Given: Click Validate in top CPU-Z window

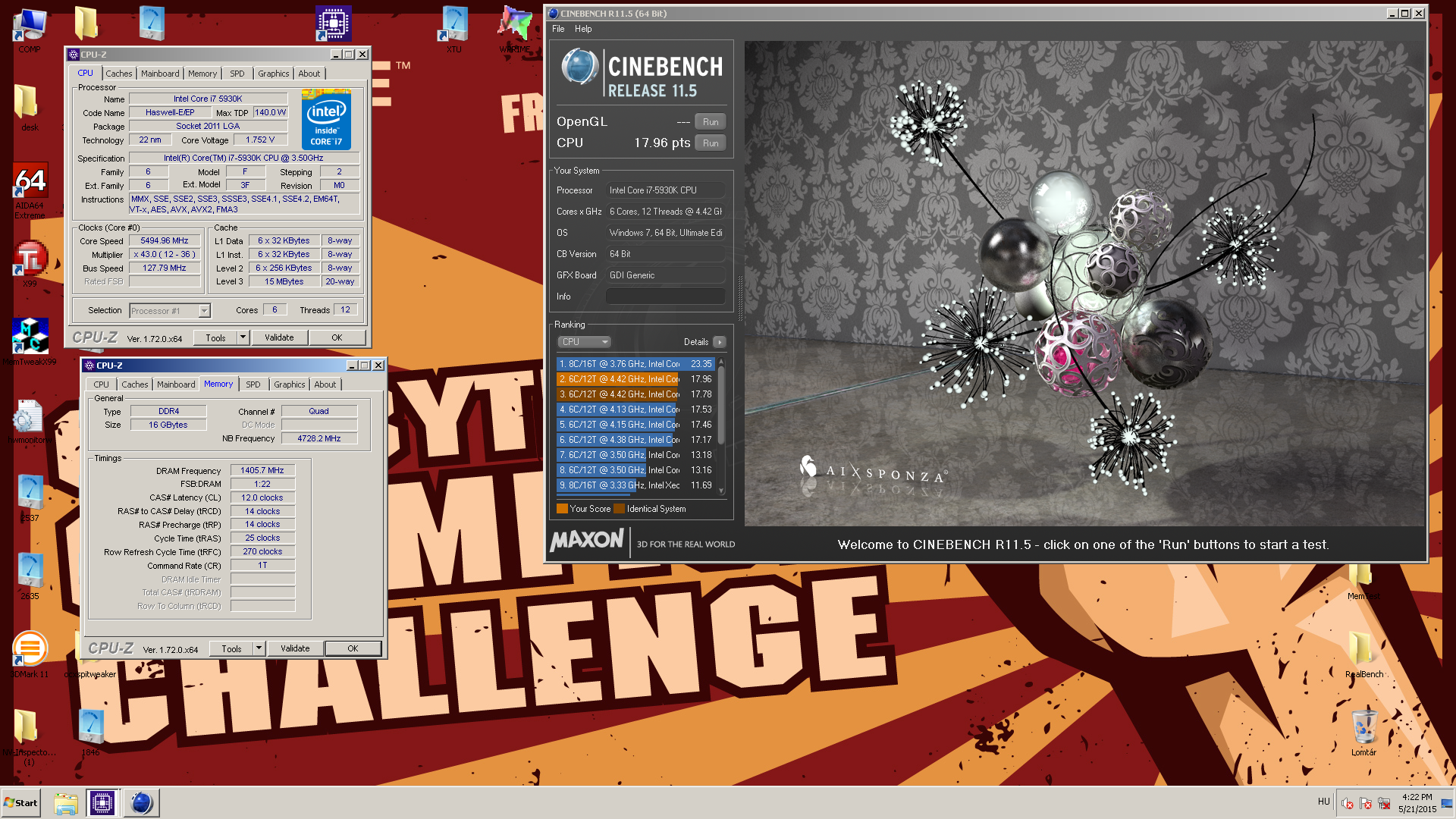Looking at the screenshot, I should click(279, 337).
